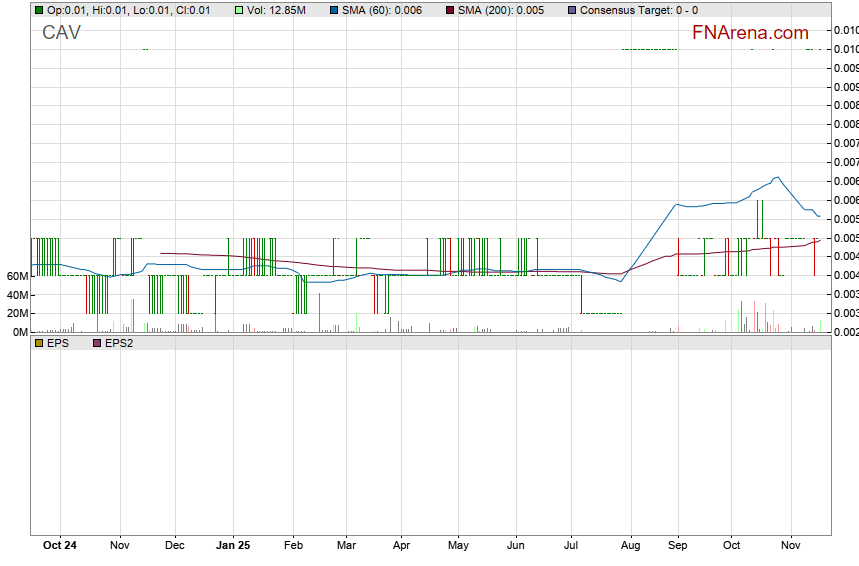This screenshot has width=859, height=566.
Task: Click the 'Jan 25' date axis label
Action: coord(233,546)
